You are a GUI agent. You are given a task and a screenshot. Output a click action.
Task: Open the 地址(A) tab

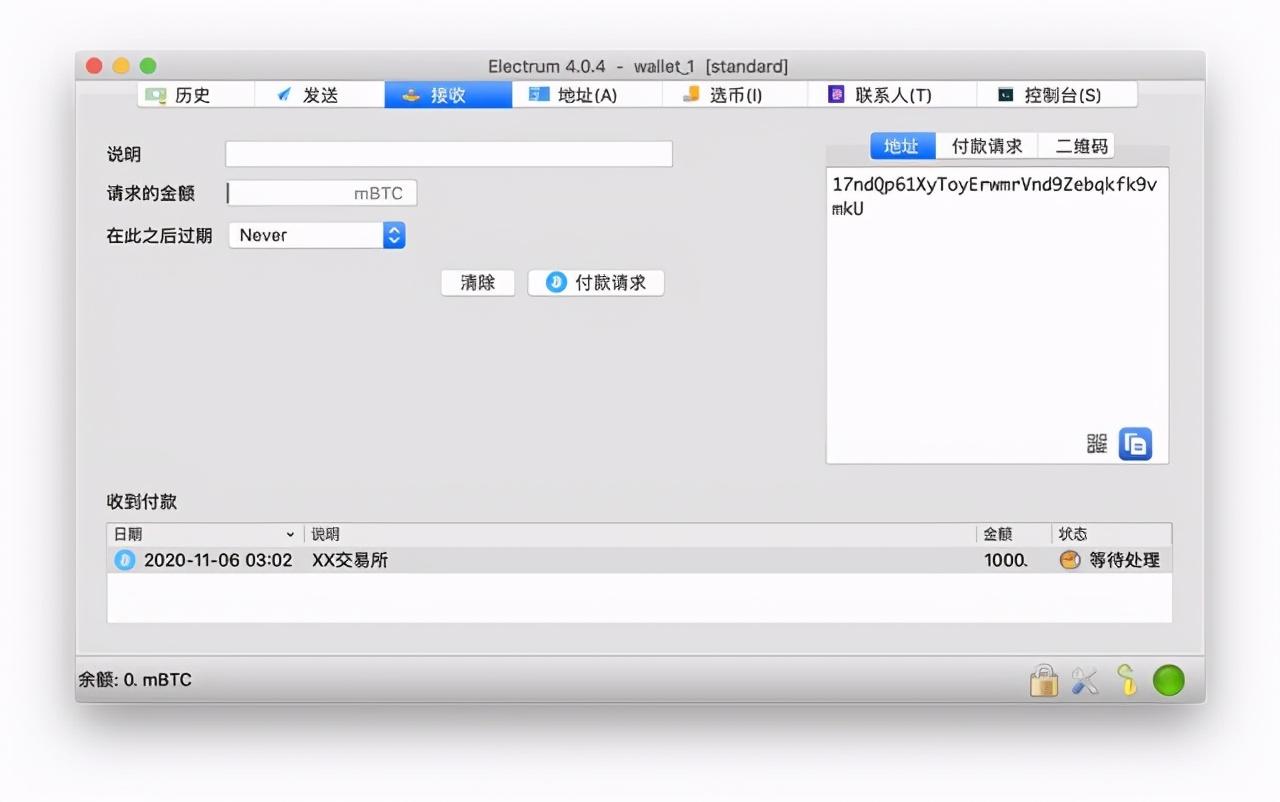pyautogui.click(x=587, y=95)
